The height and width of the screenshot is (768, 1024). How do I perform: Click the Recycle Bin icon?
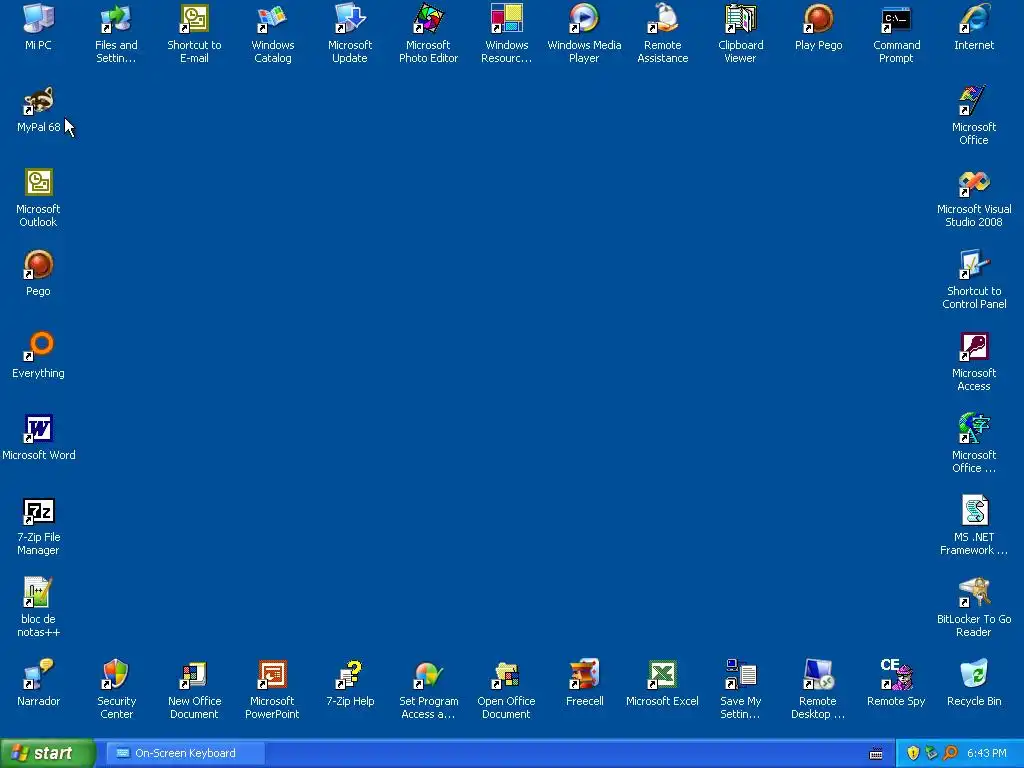tap(974, 675)
